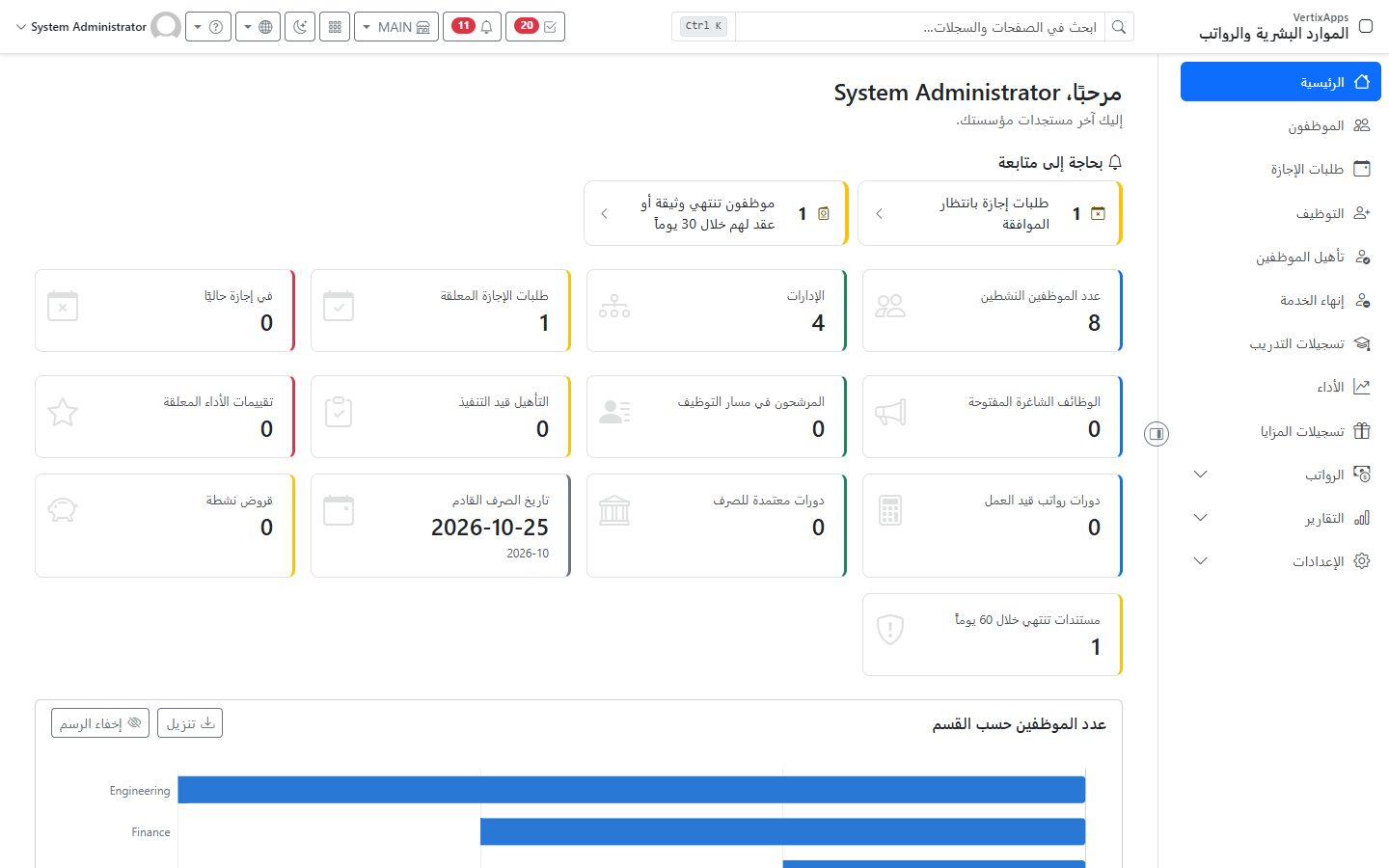Open the tasks checklist showing 20
1389x868 pixels.
(x=535, y=27)
